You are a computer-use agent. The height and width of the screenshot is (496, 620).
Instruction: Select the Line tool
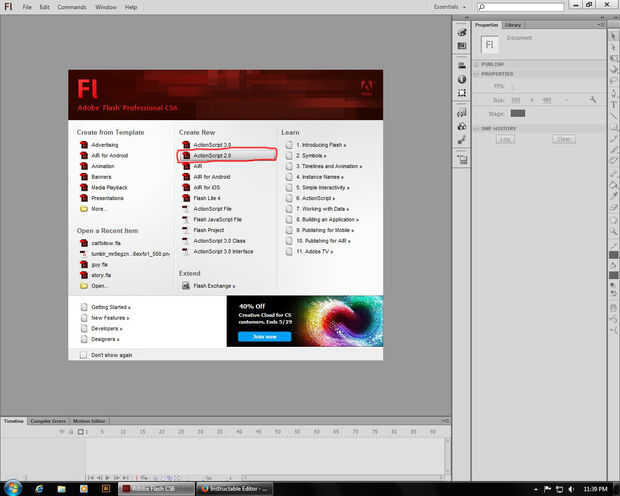tap(613, 116)
